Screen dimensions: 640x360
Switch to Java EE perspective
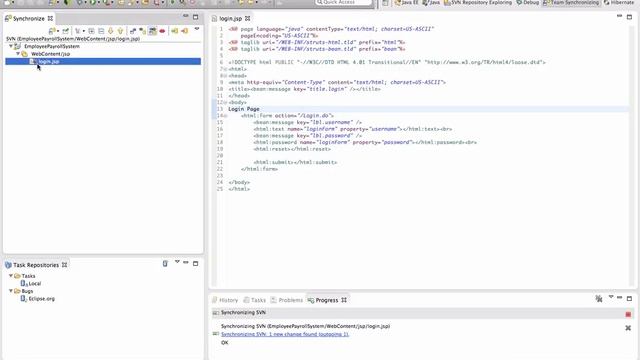click(x=407, y=2)
